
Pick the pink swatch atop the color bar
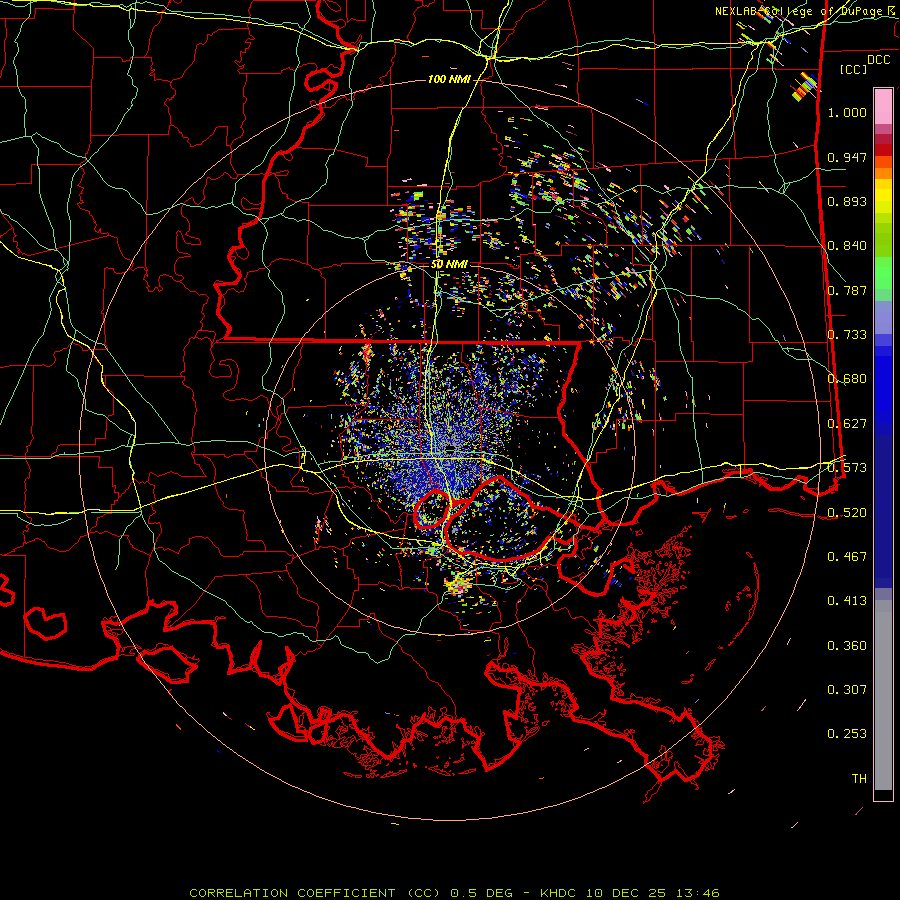[883, 108]
